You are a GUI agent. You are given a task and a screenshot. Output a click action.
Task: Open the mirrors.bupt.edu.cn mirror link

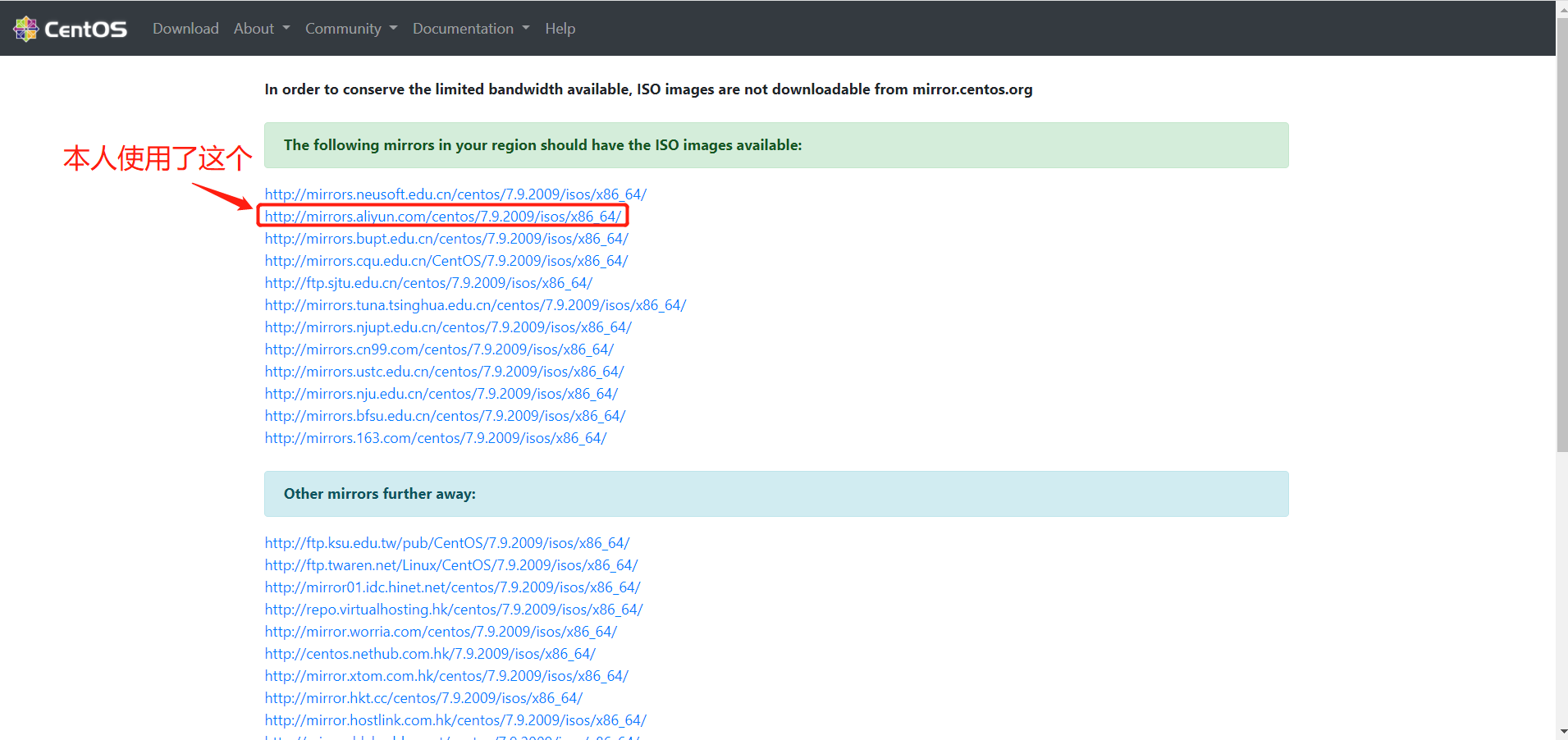pos(446,239)
